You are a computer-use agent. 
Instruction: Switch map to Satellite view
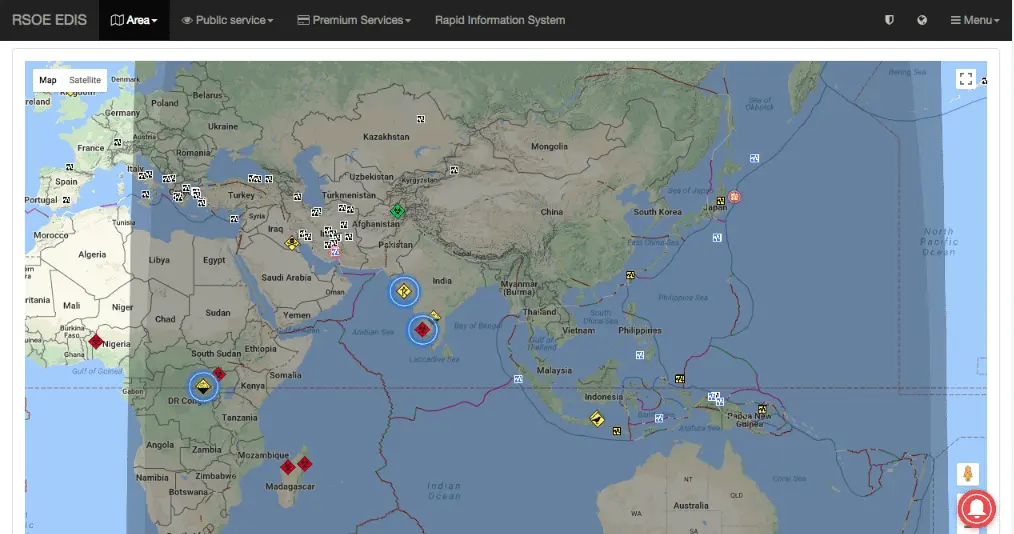pyautogui.click(x=85, y=80)
